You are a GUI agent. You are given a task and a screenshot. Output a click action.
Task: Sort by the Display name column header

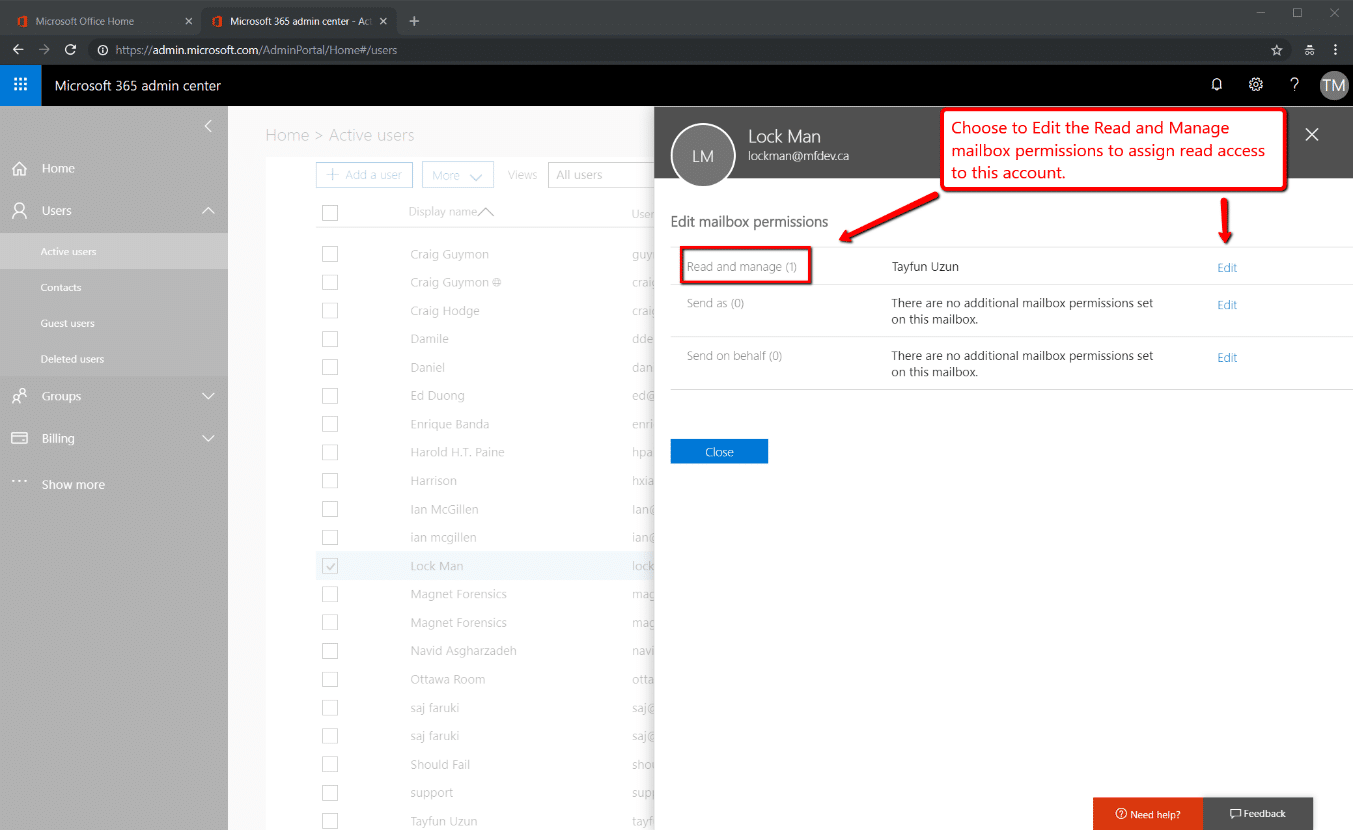(x=451, y=212)
